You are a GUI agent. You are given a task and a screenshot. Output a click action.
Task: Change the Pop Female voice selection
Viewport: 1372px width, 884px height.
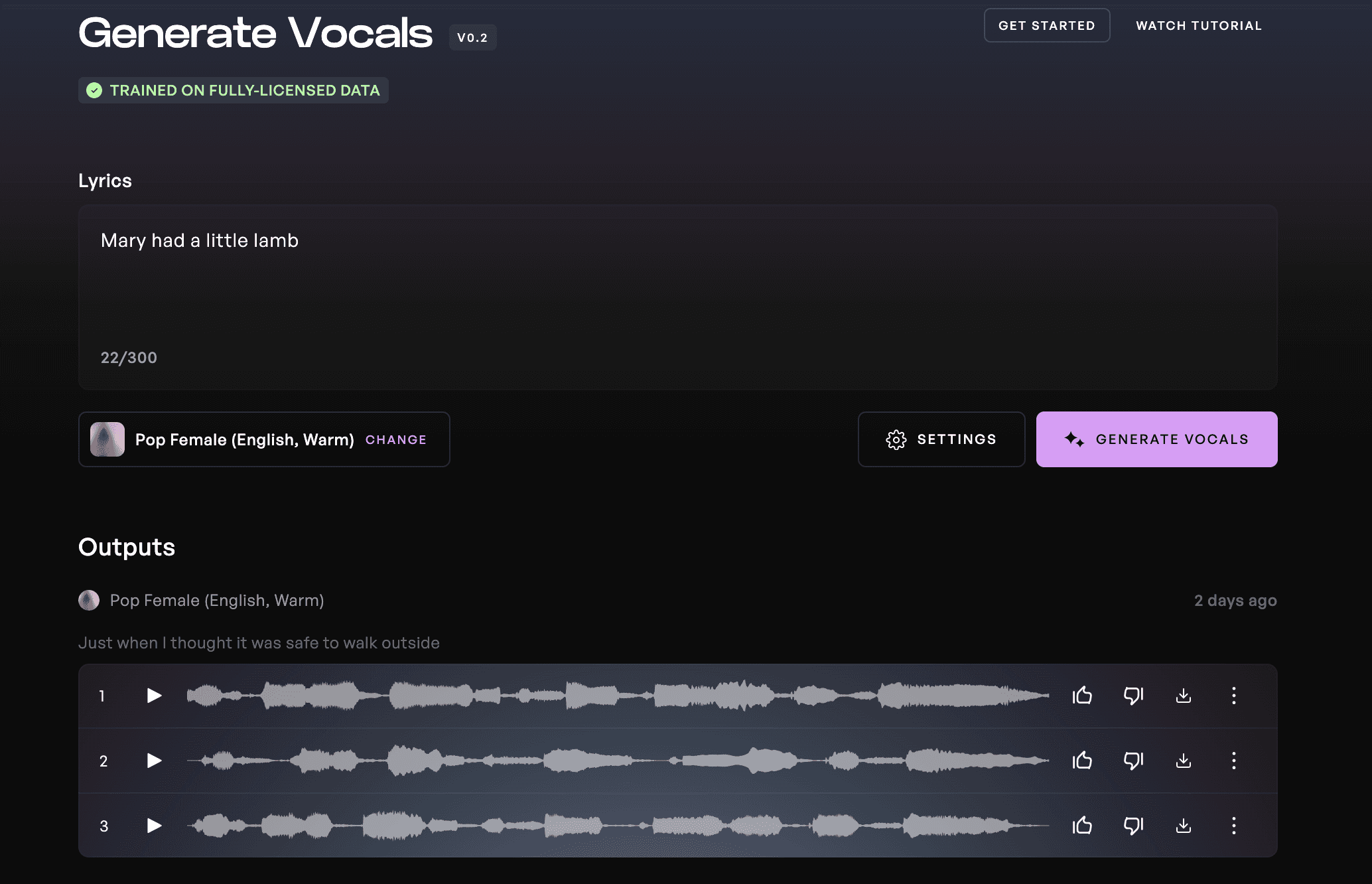pos(396,439)
